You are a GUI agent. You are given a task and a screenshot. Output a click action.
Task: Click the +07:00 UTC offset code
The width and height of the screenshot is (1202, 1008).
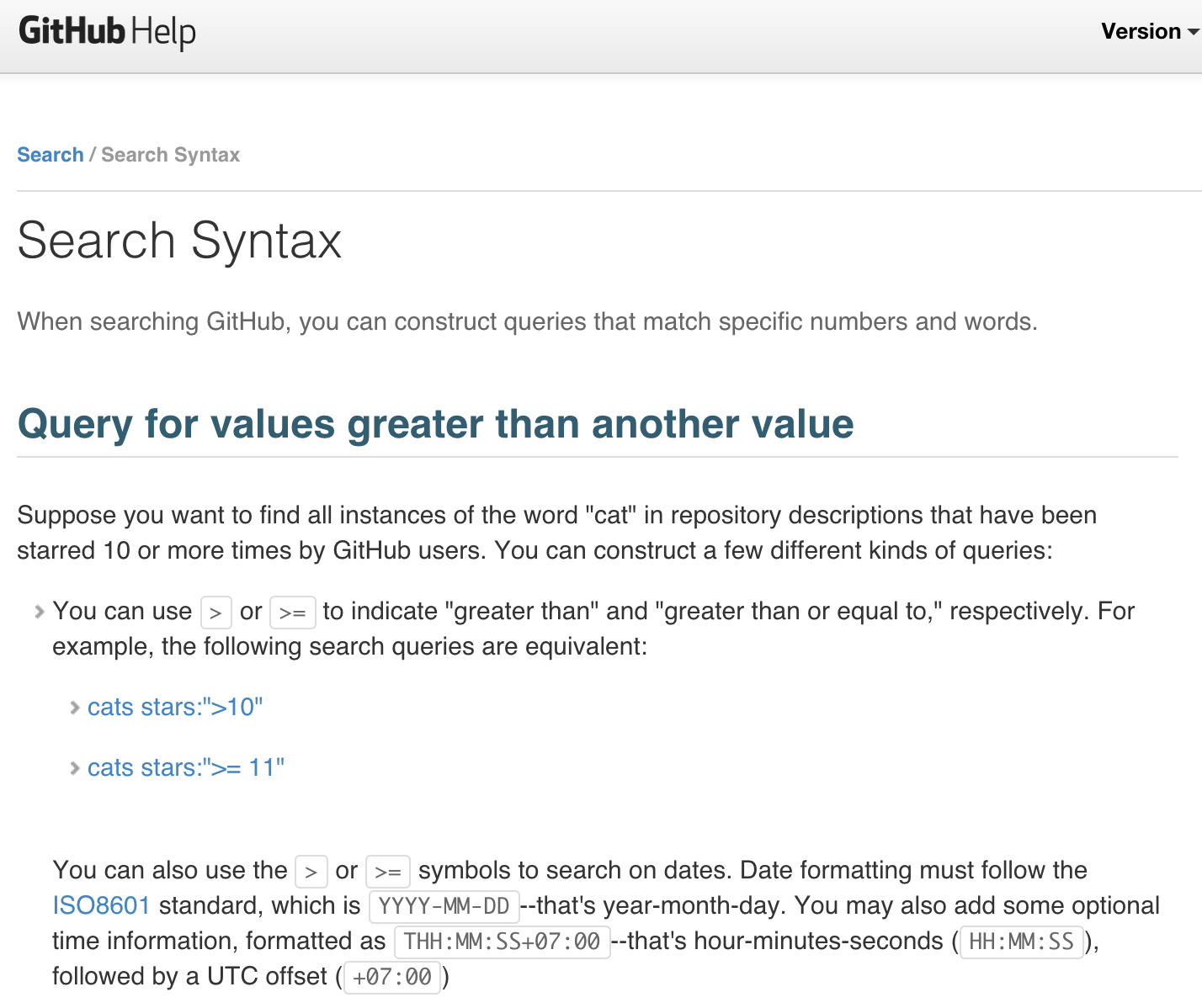tap(392, 977)
